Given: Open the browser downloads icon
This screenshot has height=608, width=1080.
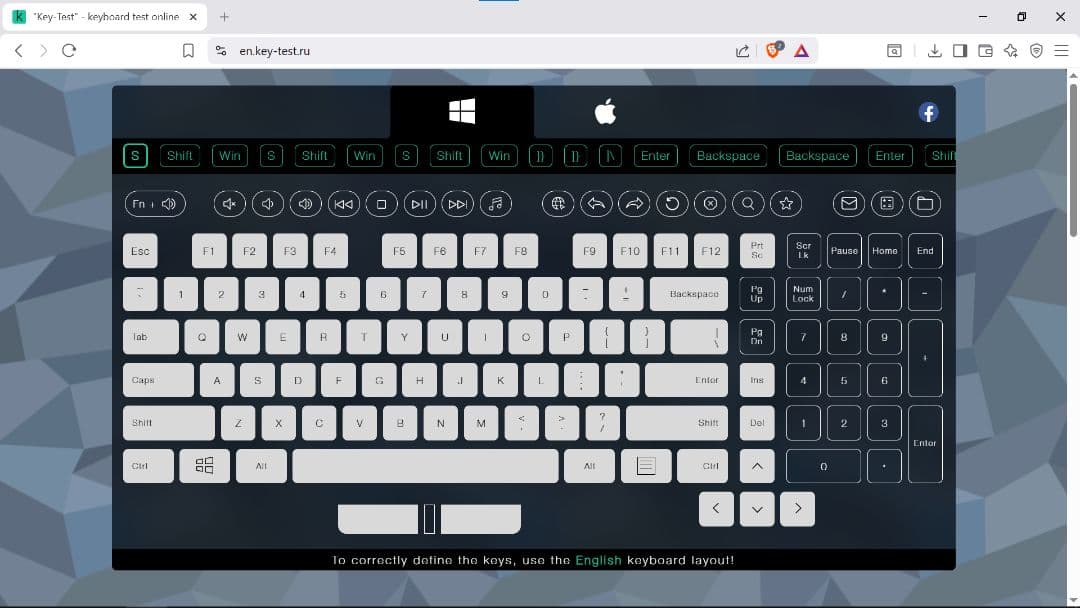Looking at the screenshot, I should pos(934,50).
